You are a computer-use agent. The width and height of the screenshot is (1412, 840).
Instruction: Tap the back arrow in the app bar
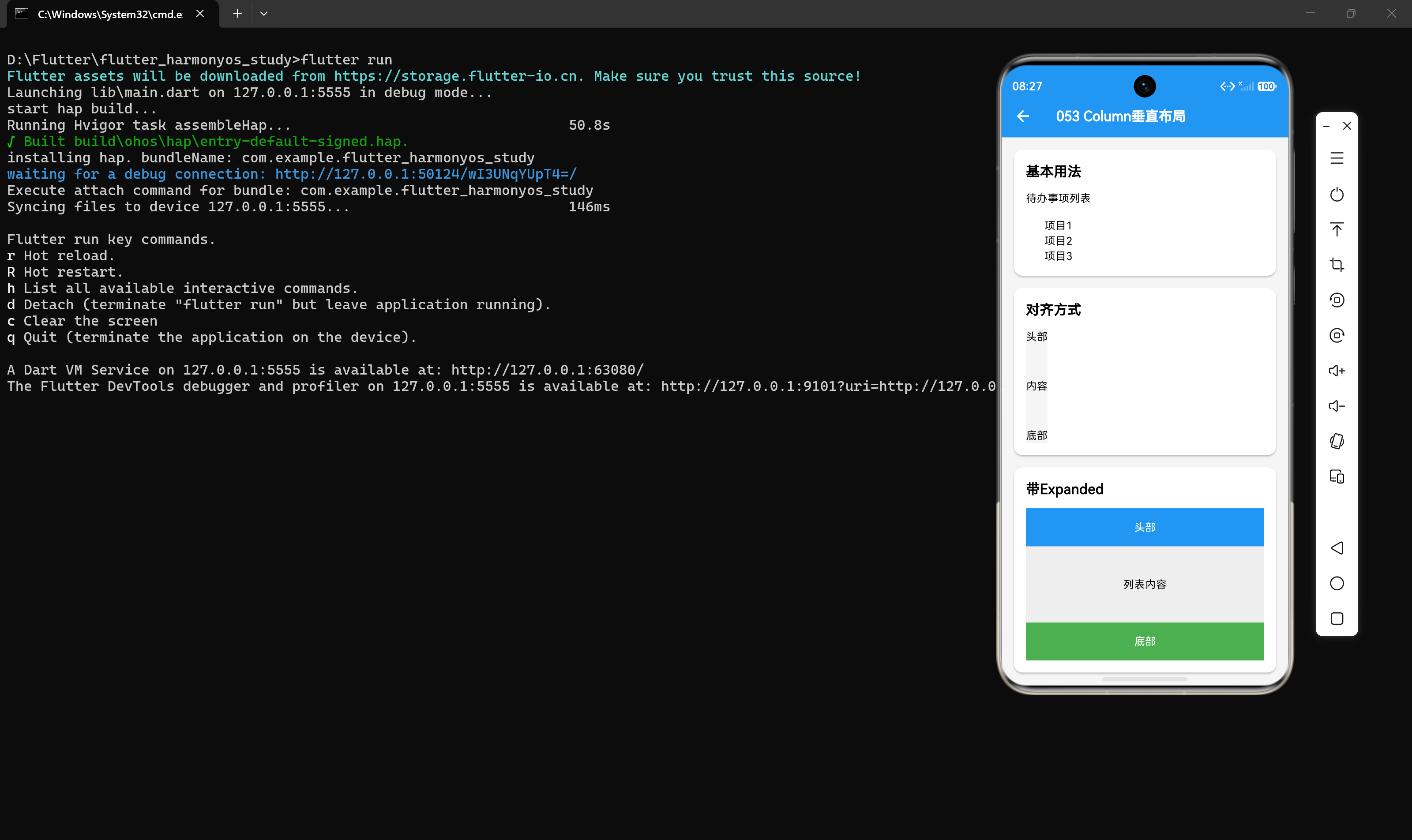coord(1023,116)
